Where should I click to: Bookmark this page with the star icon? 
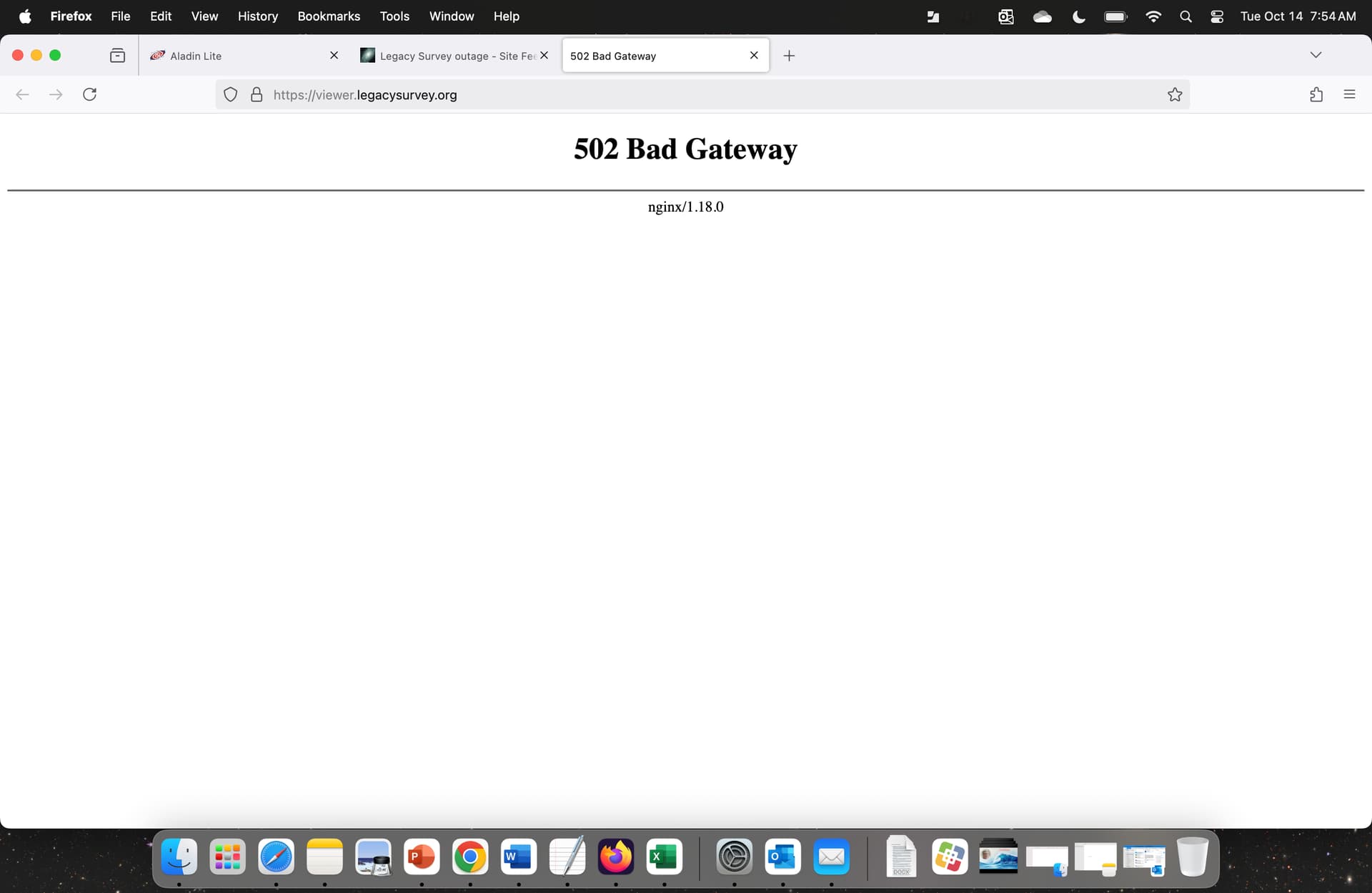click(x=1175, y=94)
